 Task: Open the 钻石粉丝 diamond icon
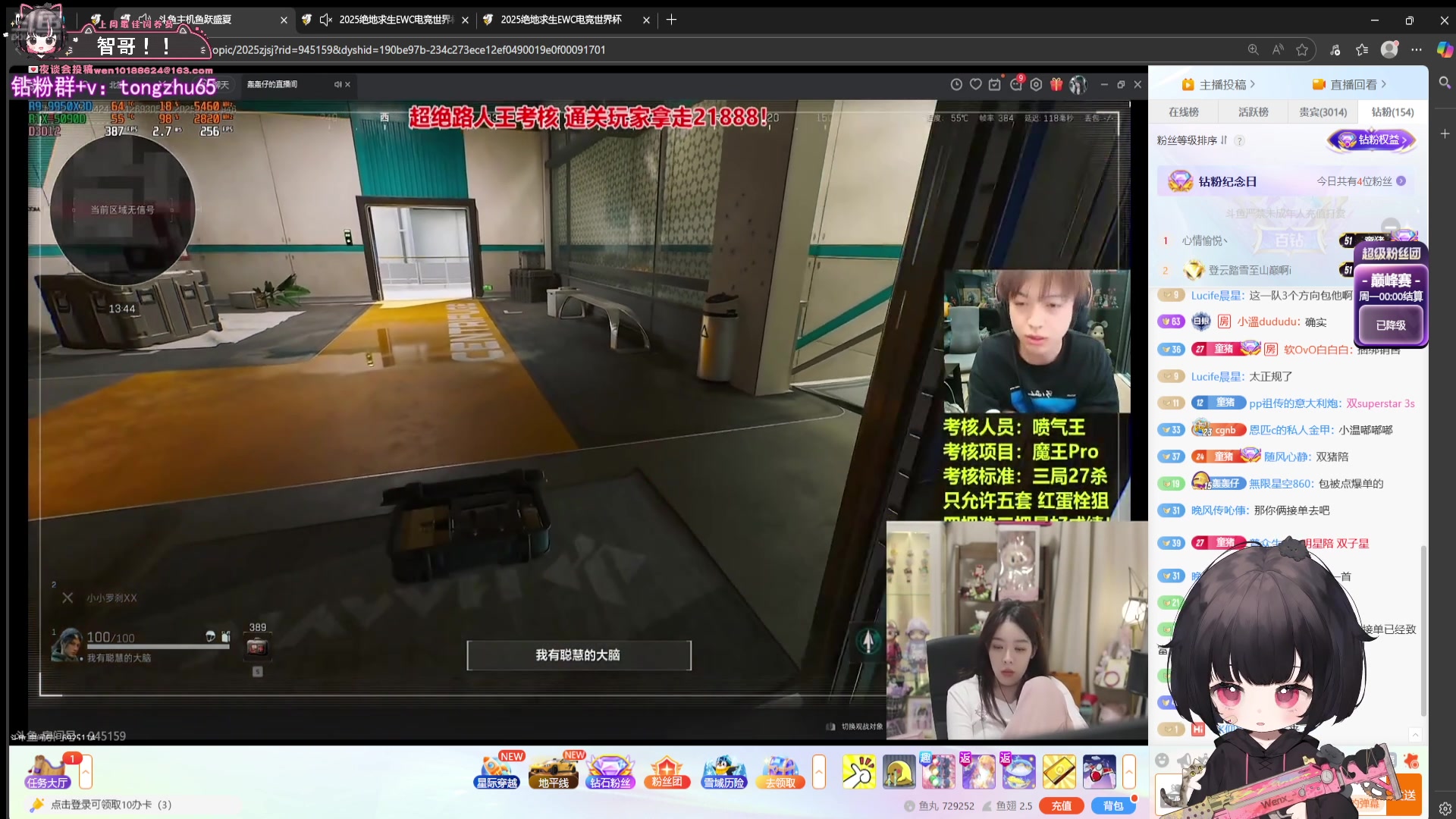[x=610, y=772]
